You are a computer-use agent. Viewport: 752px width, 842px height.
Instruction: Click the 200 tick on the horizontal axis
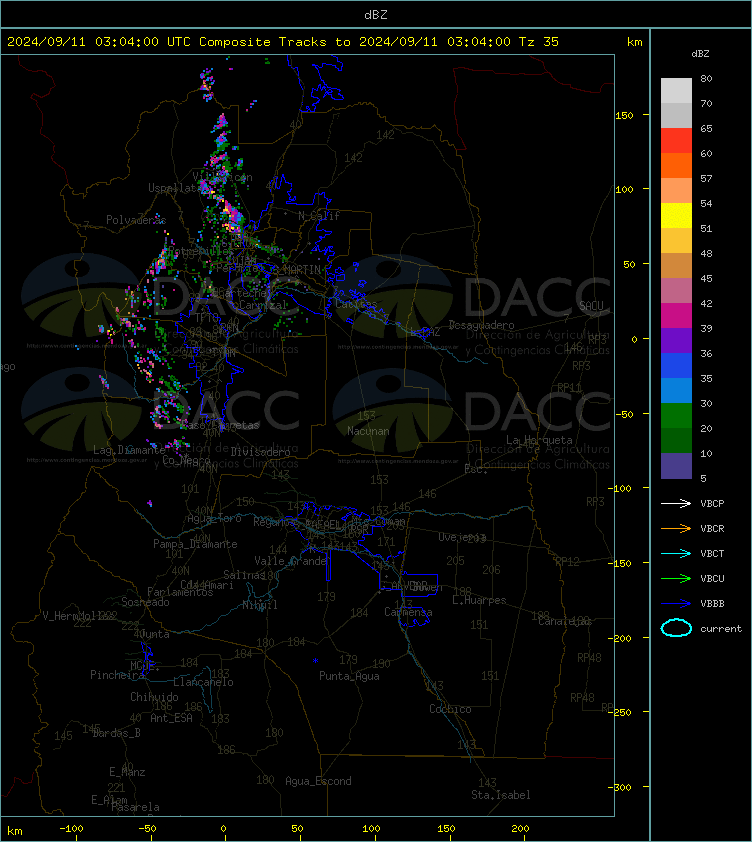point(520,828)
